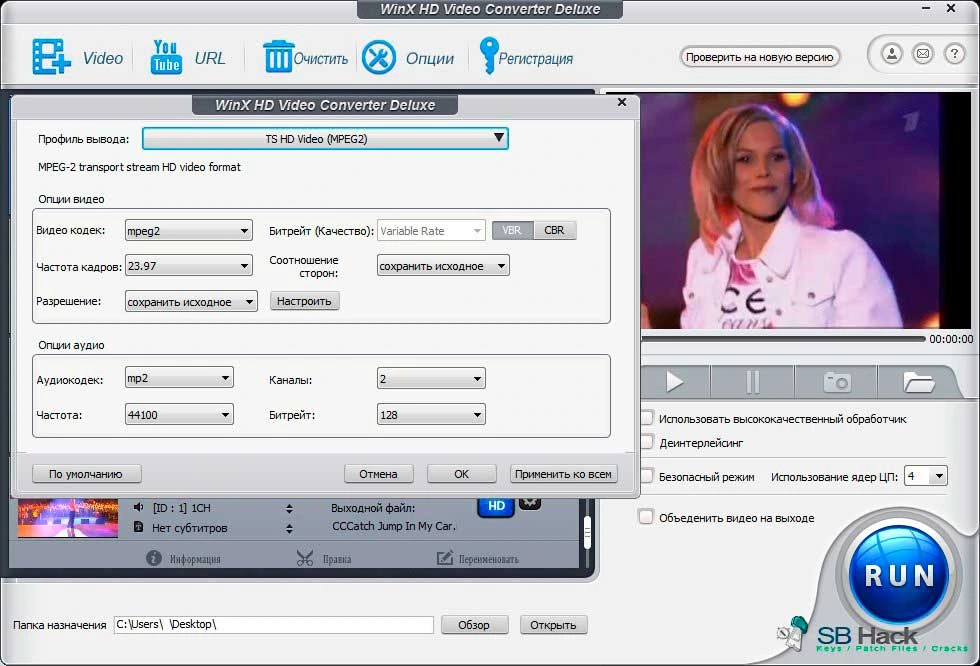Viewport: 980px width, 666px height.
Task: Click the source video thumbnail in list
Action: [68, 517]
